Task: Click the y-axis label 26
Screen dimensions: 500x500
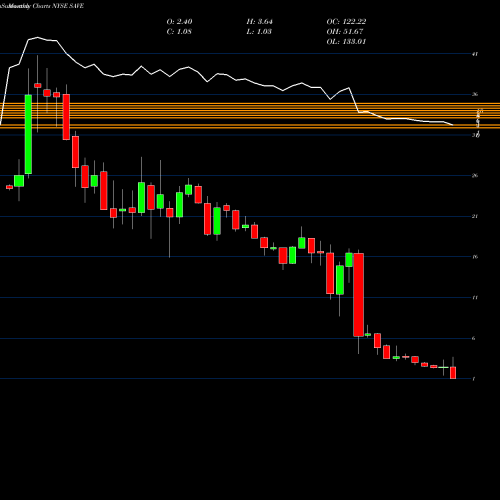Action: pyautogui.click(x=475, y=176)
